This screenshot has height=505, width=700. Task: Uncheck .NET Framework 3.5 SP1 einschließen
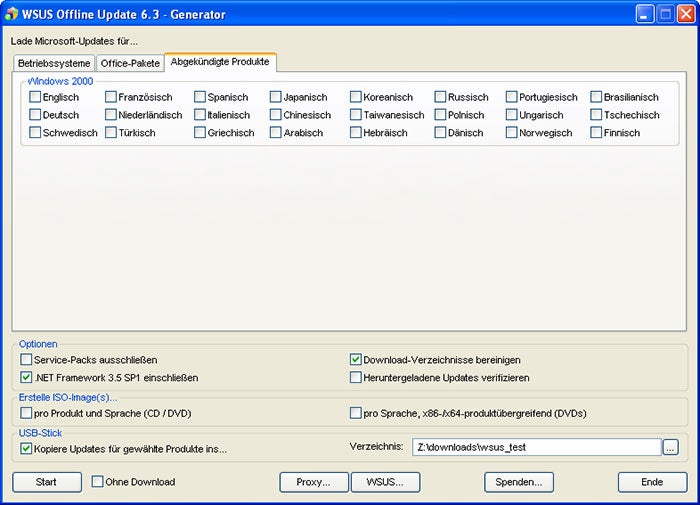click(x=26, y=377)
